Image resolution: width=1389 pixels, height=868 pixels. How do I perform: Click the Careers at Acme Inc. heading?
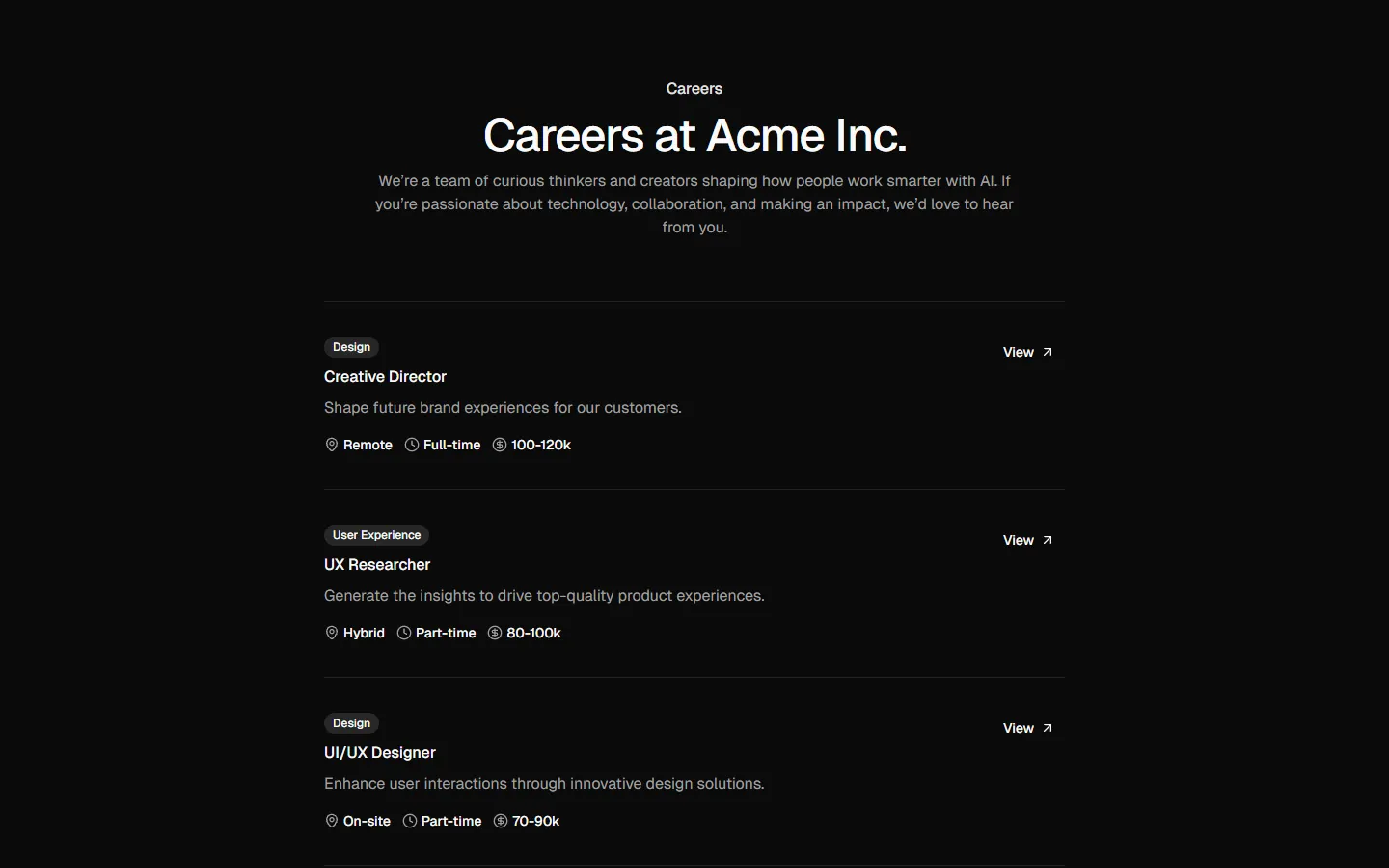point(694,136)
